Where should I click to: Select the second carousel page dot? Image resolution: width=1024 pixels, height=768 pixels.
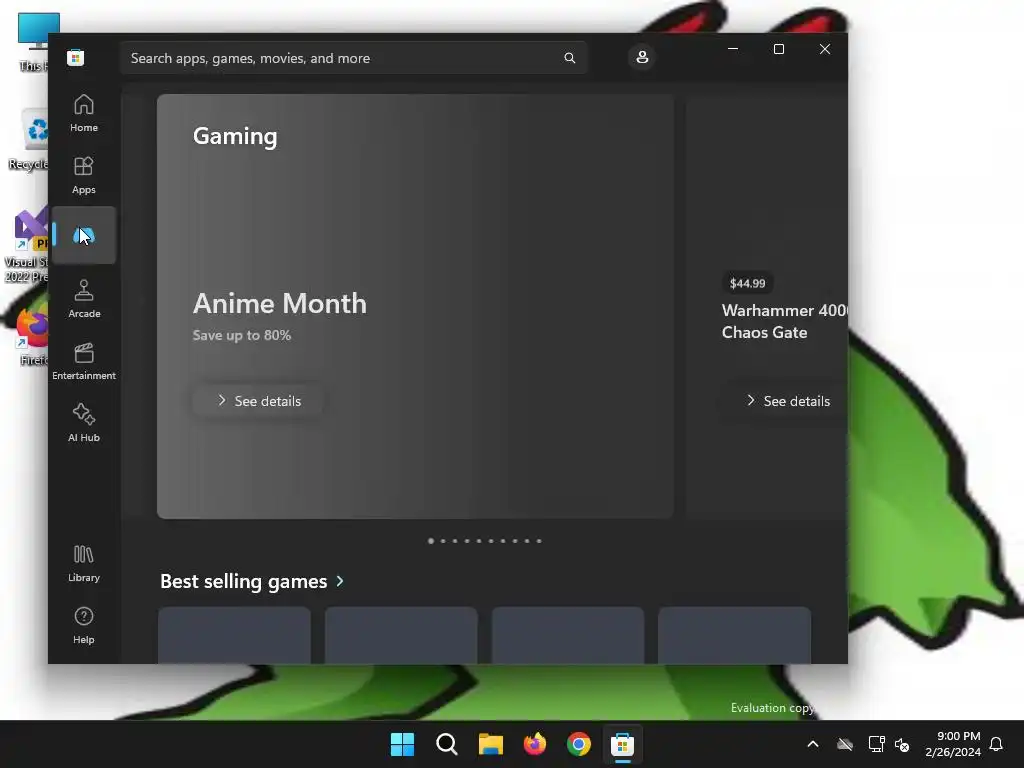pyautogui.click(x=443, y=541)
